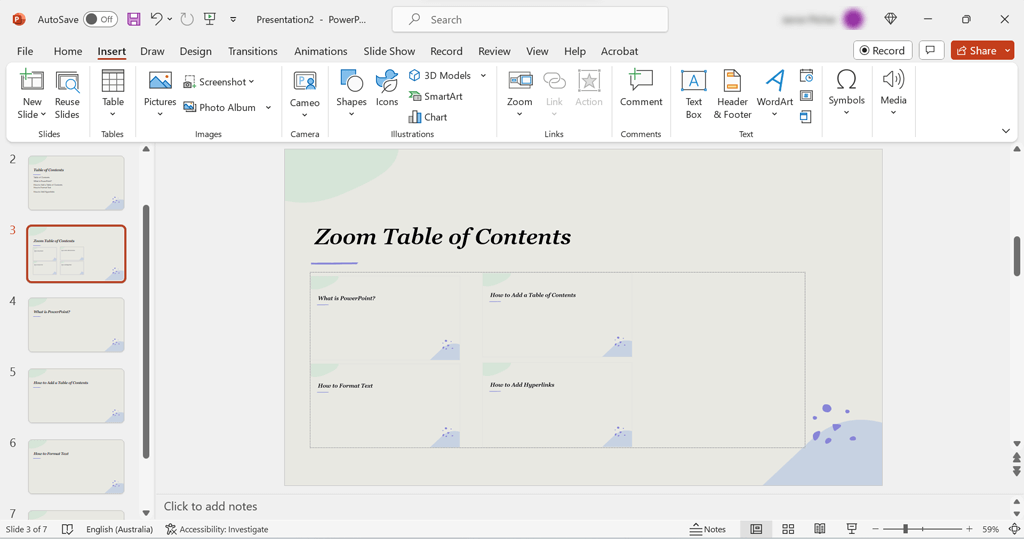Expand the 3D Models dropdown arrow
The width and height of the screenshot is (1024, 539).
(483, 75)
